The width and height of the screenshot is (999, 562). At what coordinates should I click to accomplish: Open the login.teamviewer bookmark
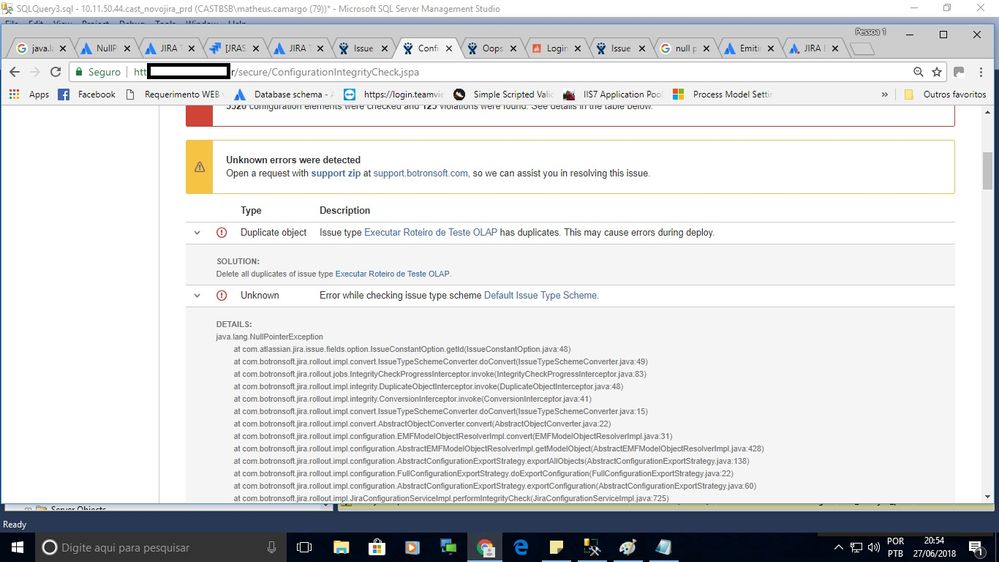[x=394, y=94]
